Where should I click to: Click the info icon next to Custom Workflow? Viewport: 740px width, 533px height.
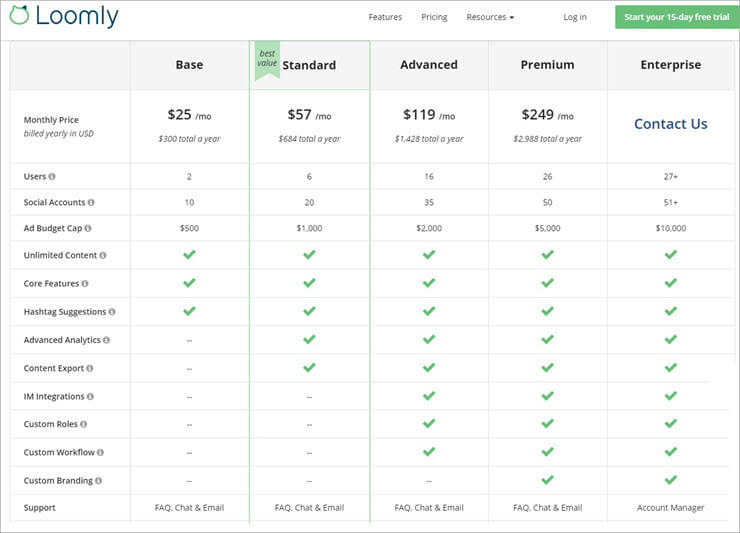(101, 452)
